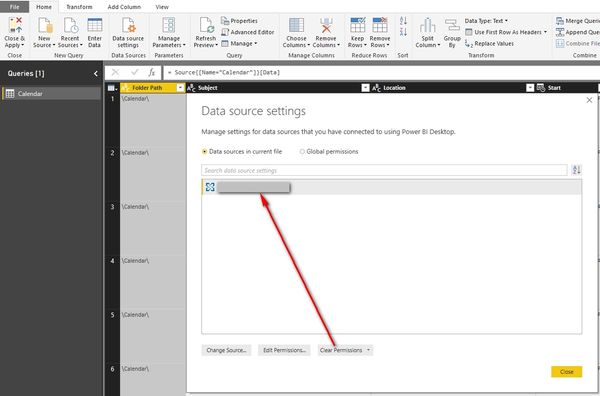Open the Advanced Editor

click(248, 32)
